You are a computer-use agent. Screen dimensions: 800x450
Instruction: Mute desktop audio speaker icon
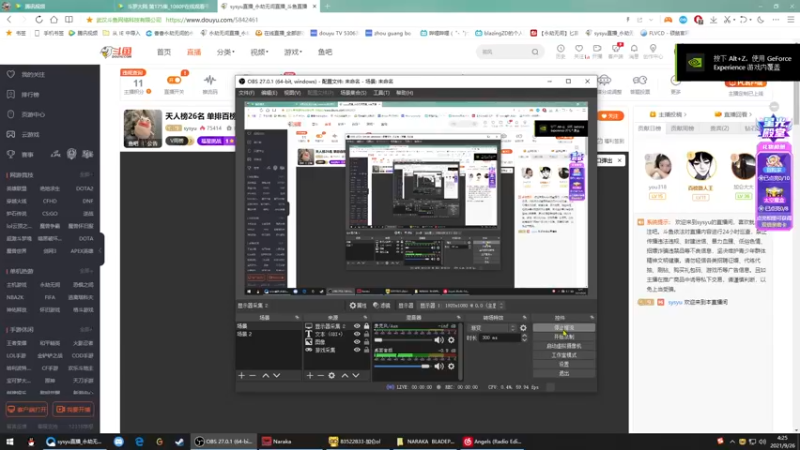[x=439, y=366]
